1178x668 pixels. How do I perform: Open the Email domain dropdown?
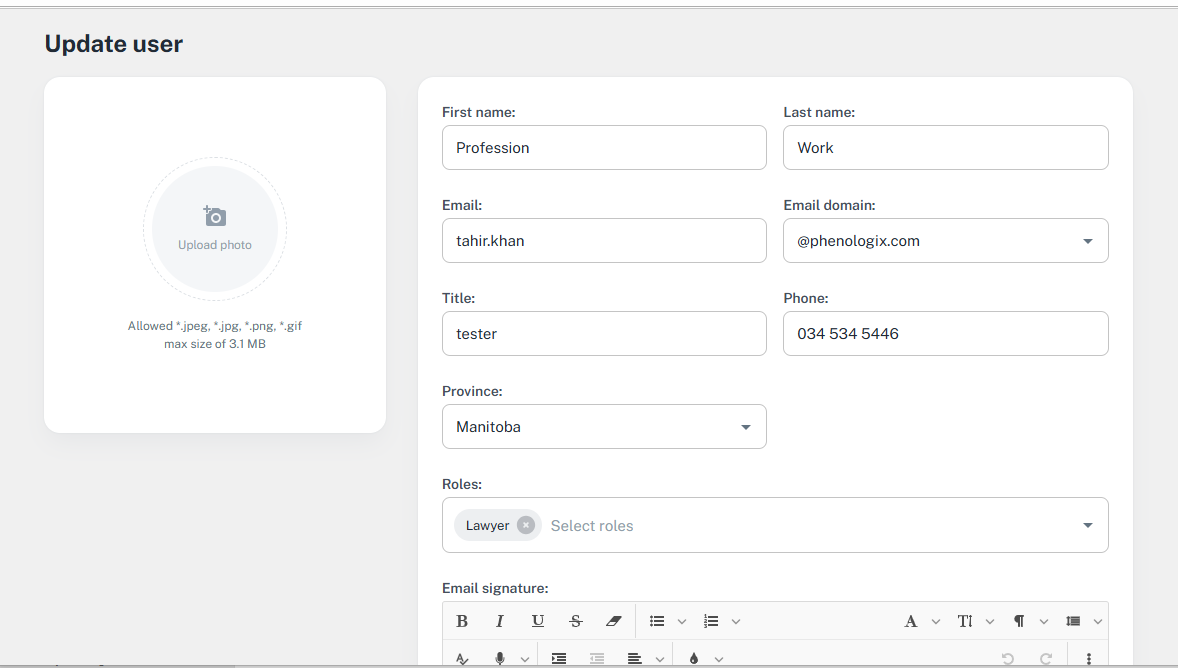tap(1087, 241)
